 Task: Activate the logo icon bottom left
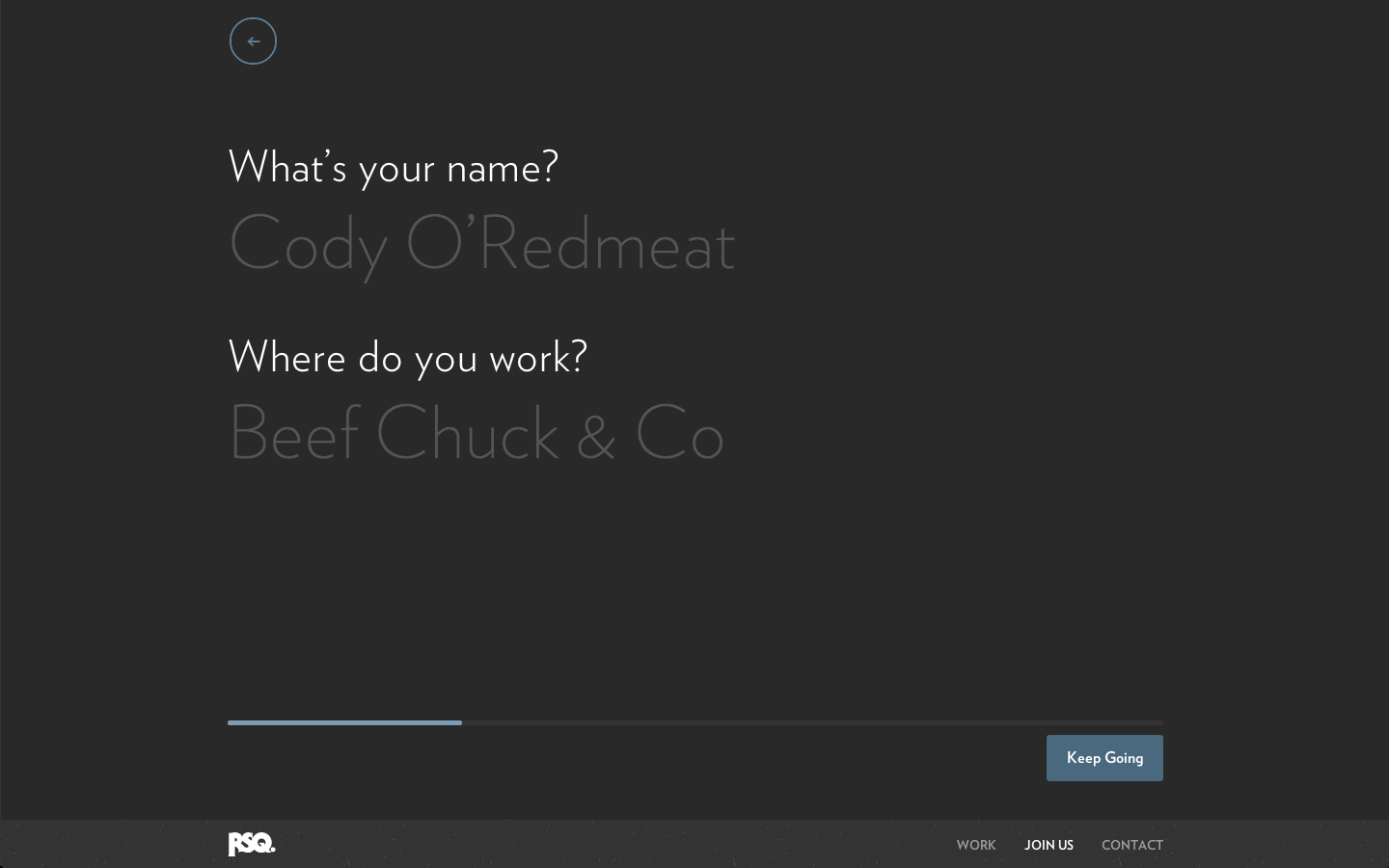point(251,844)
